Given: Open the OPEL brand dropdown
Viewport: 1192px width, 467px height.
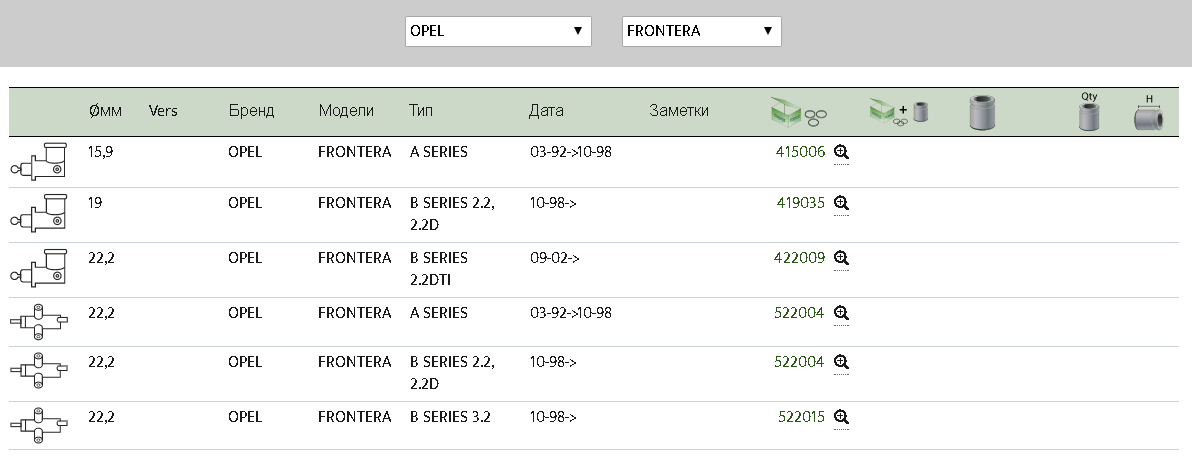Looking at the screenshot, I should (x=497, y=31).
